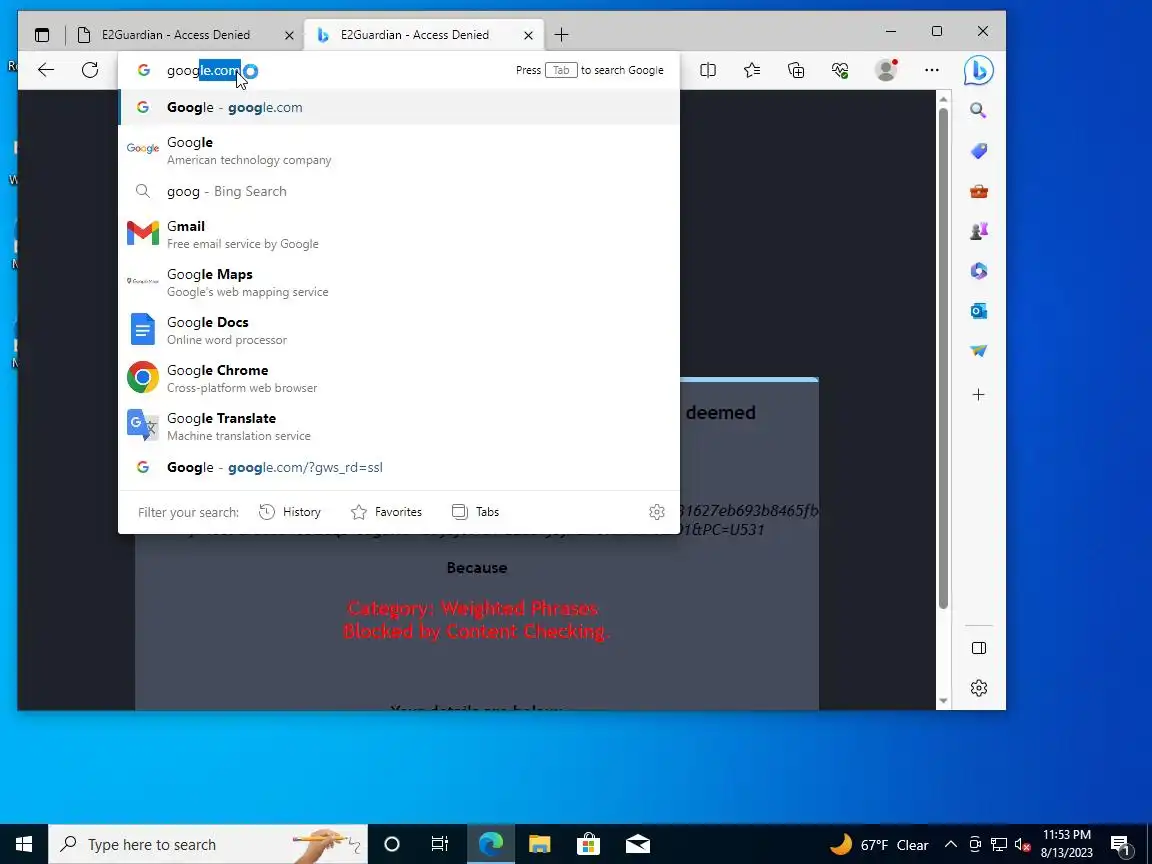Open Microsoft Store from taskbar

pyautogui.click(x=588, y=844)
